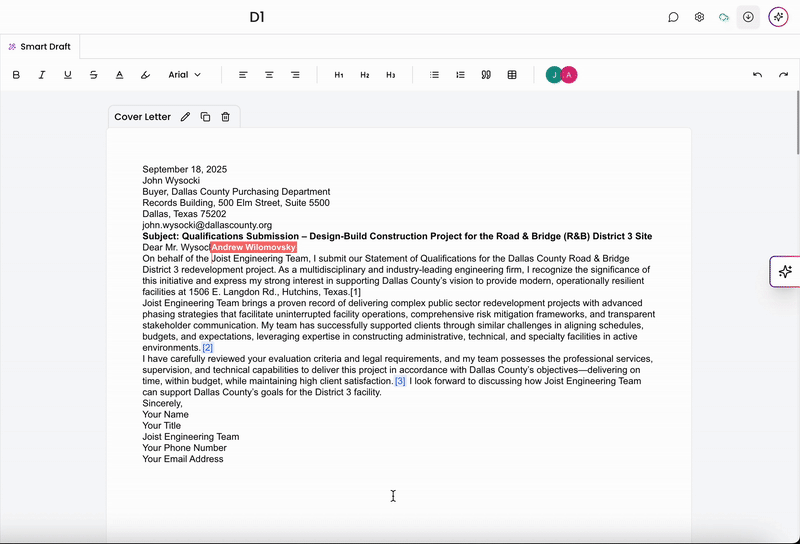Align text to the right
800x544 pixels.
295,75
